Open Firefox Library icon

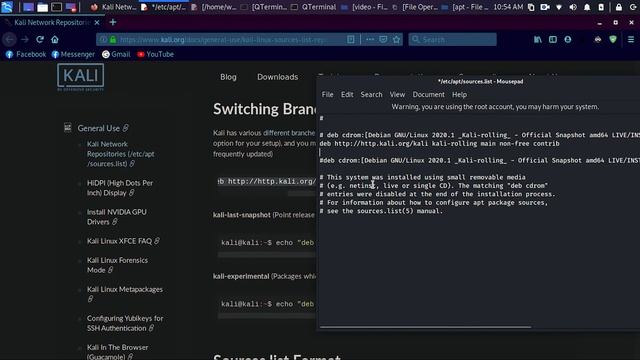click(x=538, y=40)
